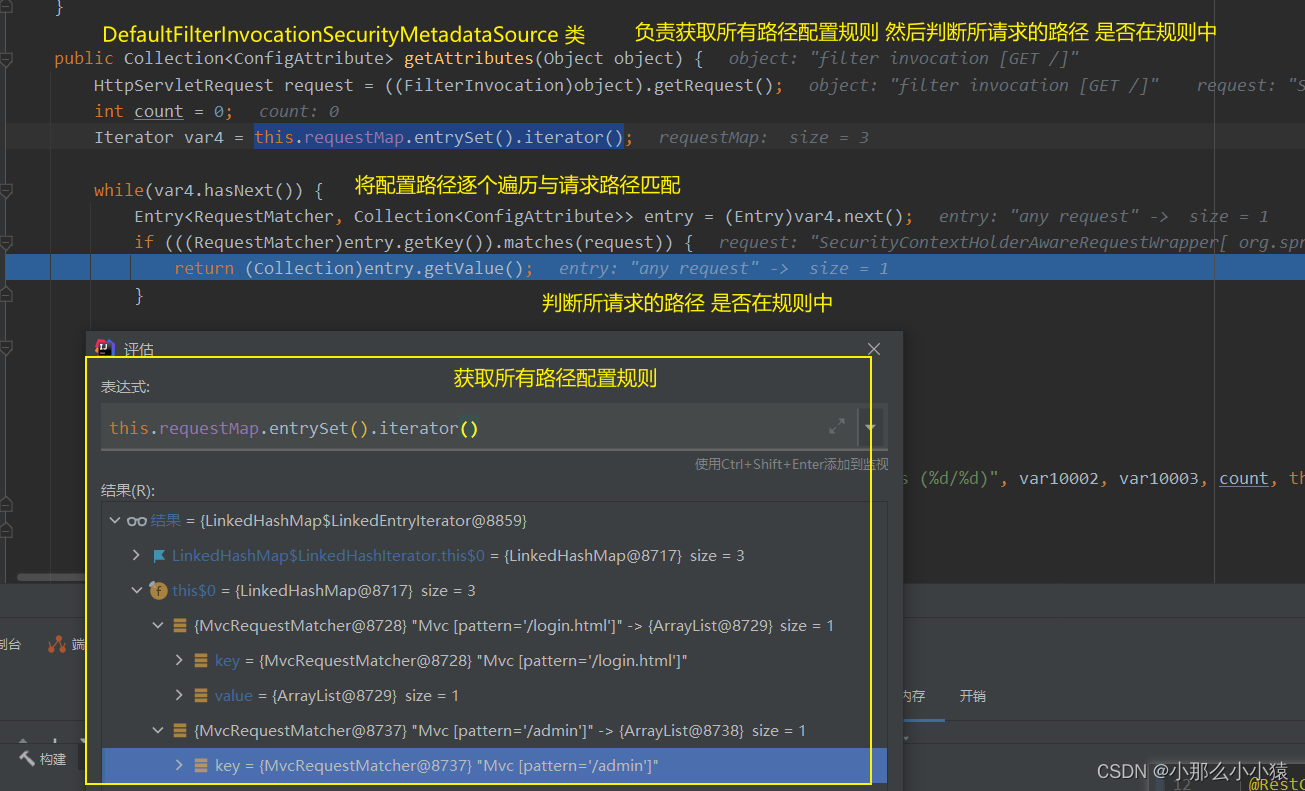Click the hammer icon of 构建
Screen dimensions: 1305x791
tap(27, 759)
